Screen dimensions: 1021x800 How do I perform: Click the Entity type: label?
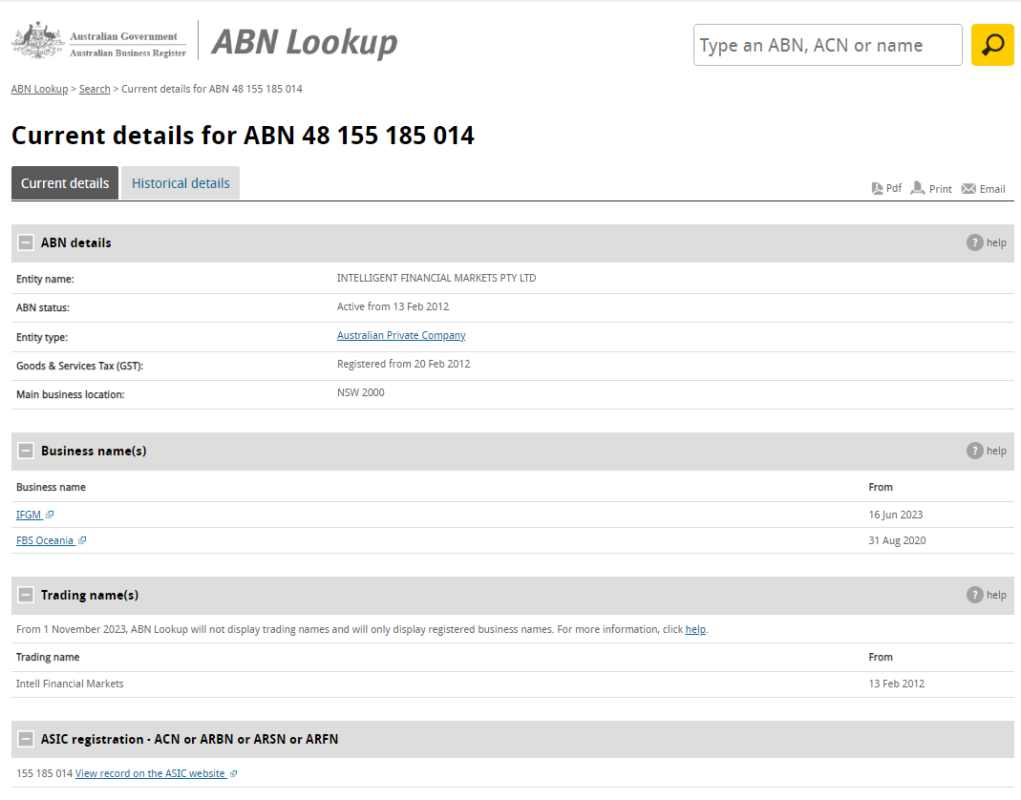(x=42, y=337)
